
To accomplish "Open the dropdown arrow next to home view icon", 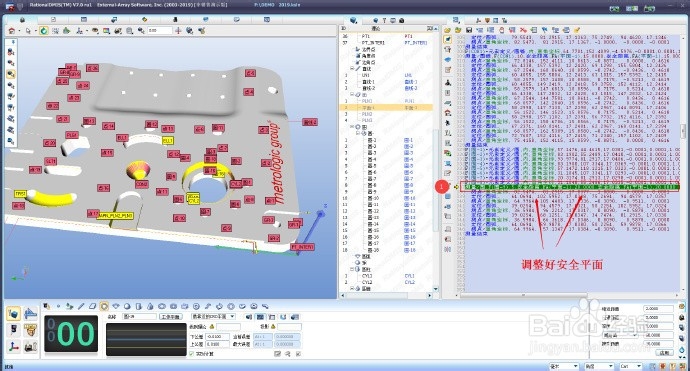I will click(19, 31).
